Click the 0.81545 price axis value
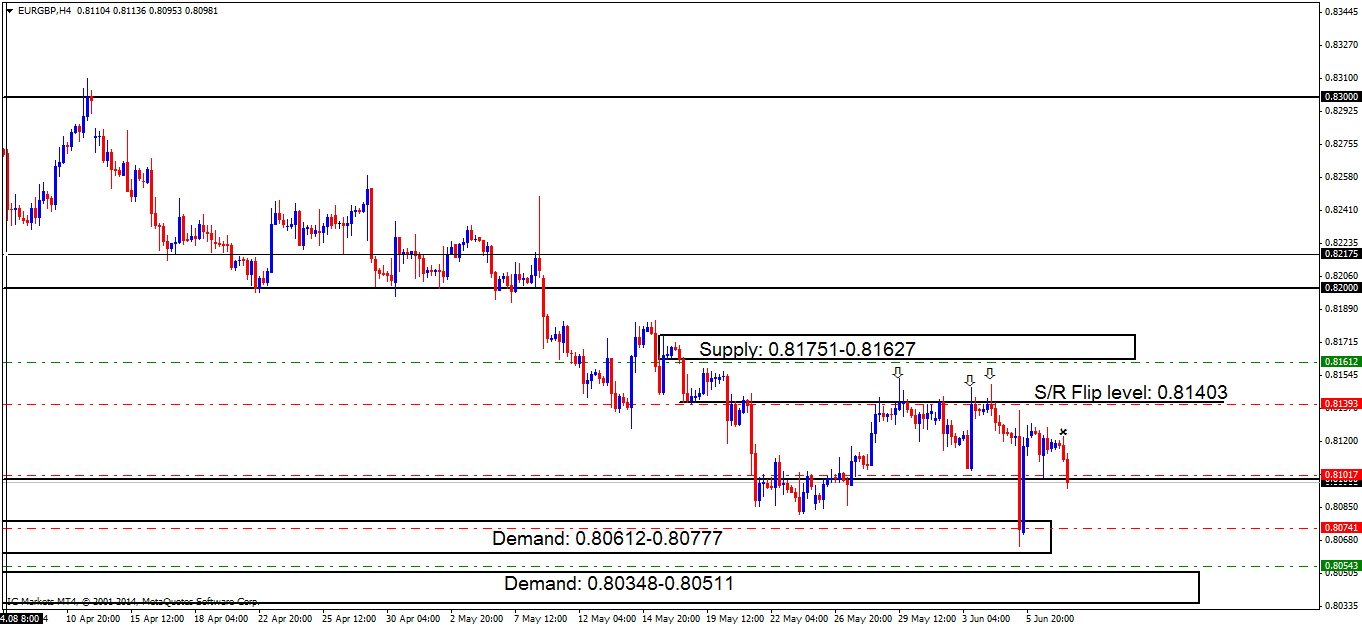 1341,375
